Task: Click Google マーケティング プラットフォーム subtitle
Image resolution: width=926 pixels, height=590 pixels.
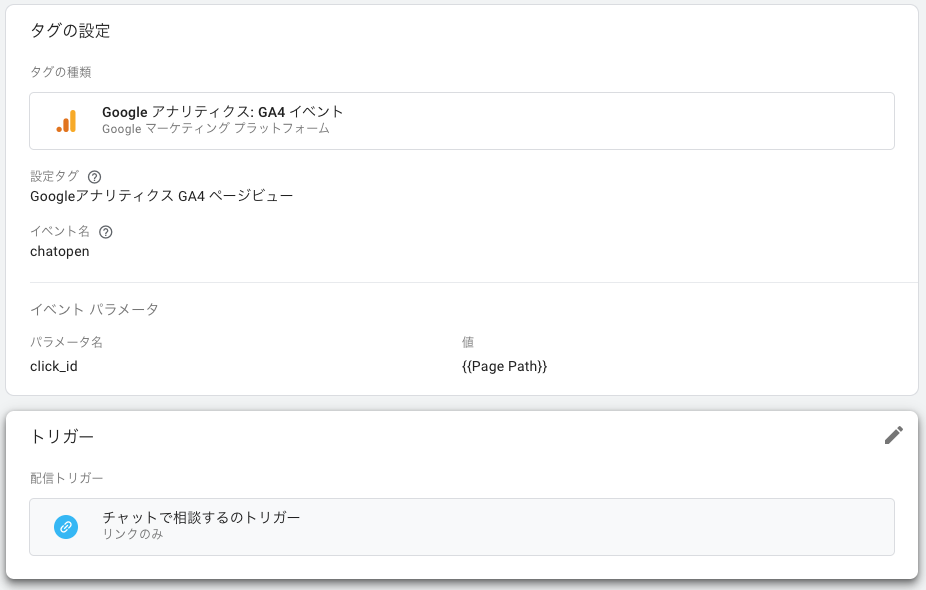Action: [216, 129]
